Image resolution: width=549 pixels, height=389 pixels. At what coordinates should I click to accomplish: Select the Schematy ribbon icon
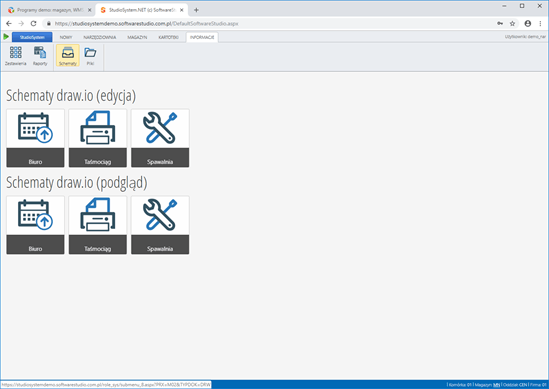[68, 56]
